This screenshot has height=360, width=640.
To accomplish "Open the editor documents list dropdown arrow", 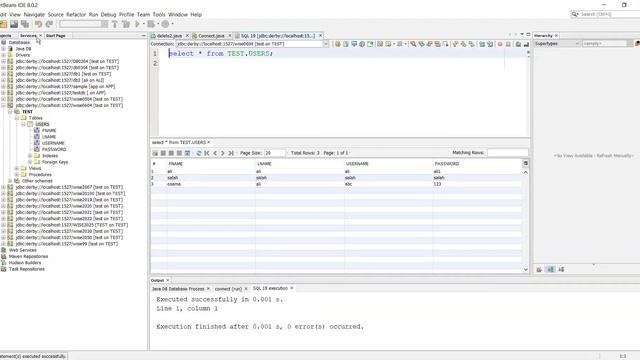I will [522, 35].
